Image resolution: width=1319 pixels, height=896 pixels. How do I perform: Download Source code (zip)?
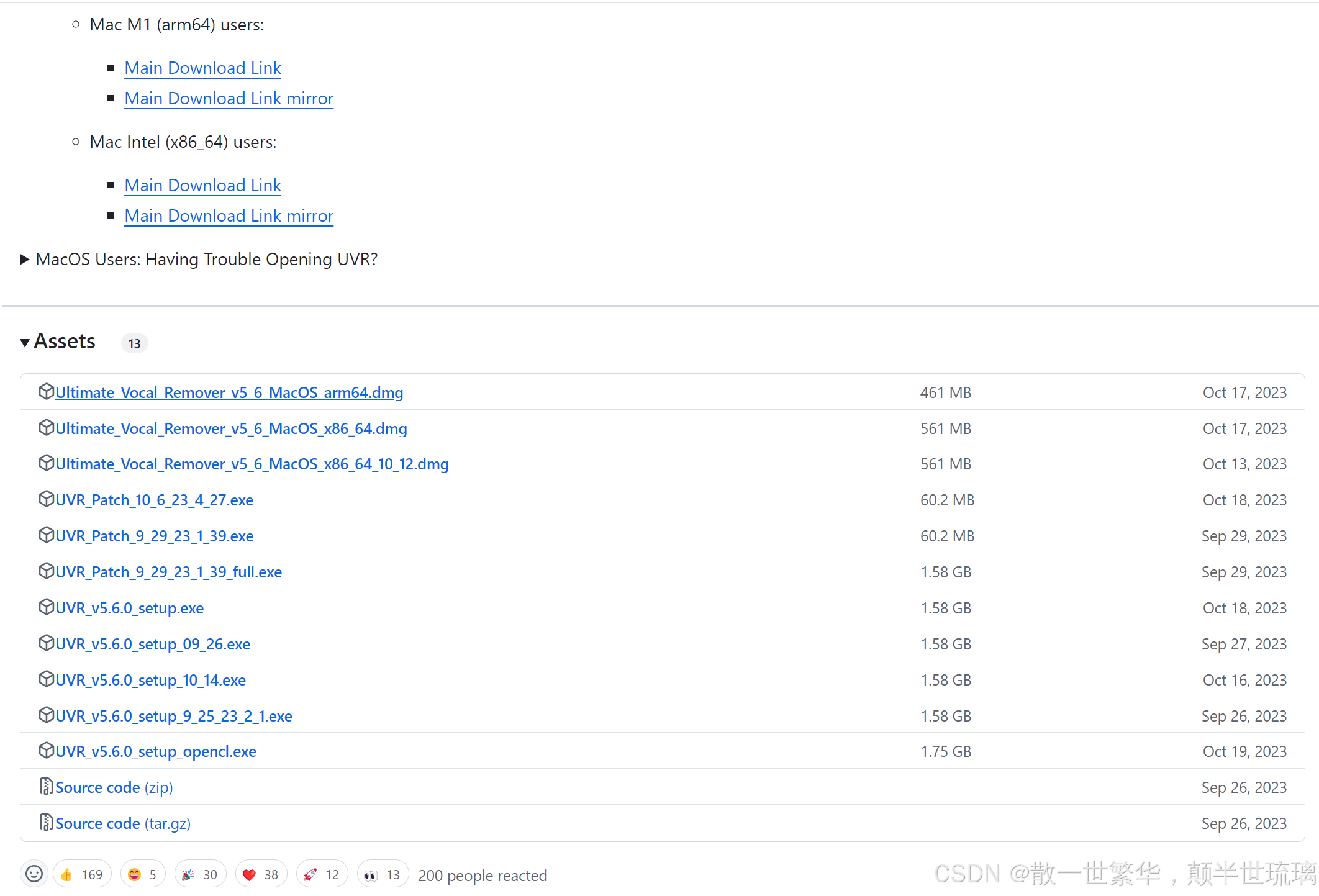(x=114, y=787)
